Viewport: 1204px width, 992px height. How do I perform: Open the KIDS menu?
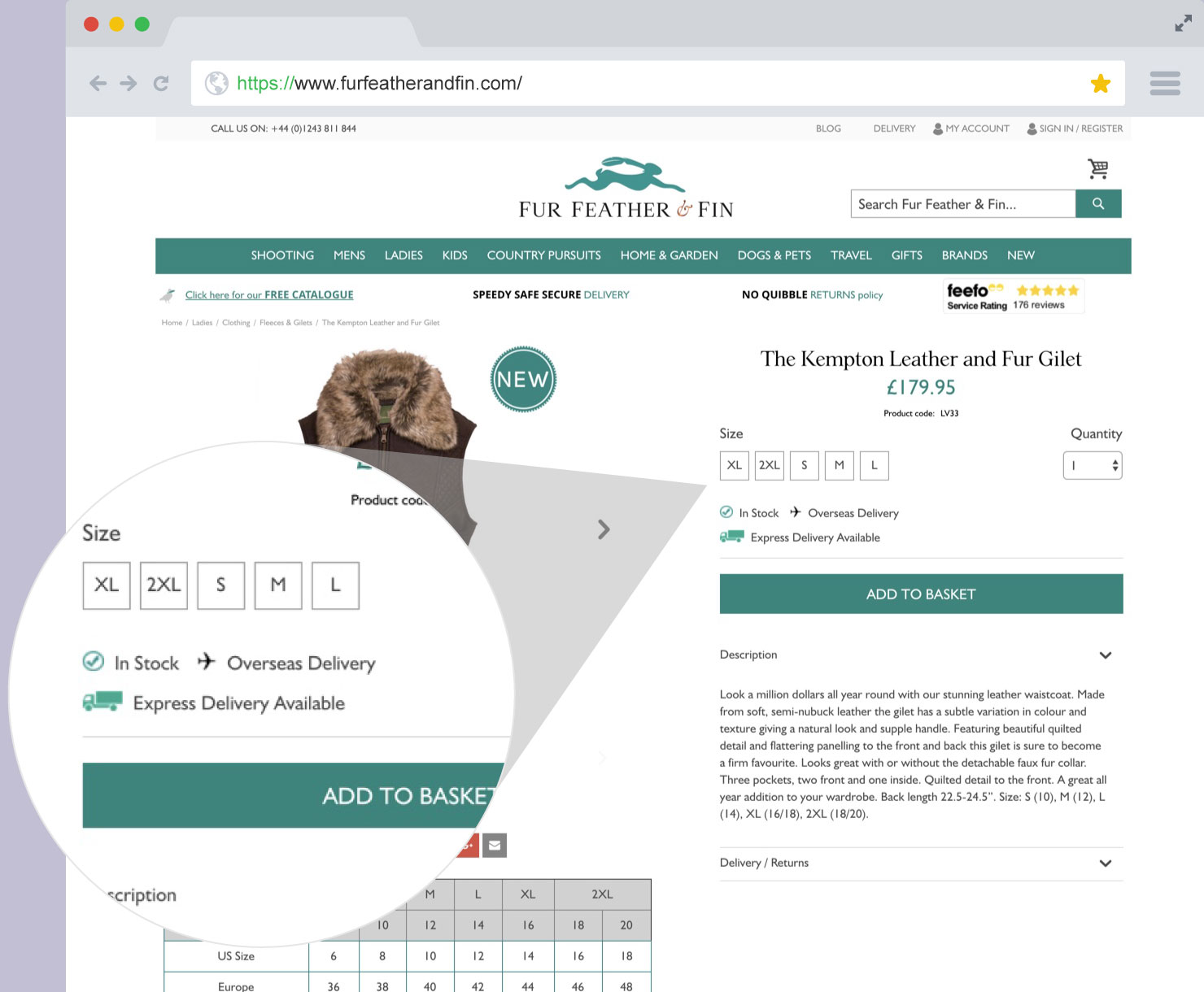tap(455, 255)
